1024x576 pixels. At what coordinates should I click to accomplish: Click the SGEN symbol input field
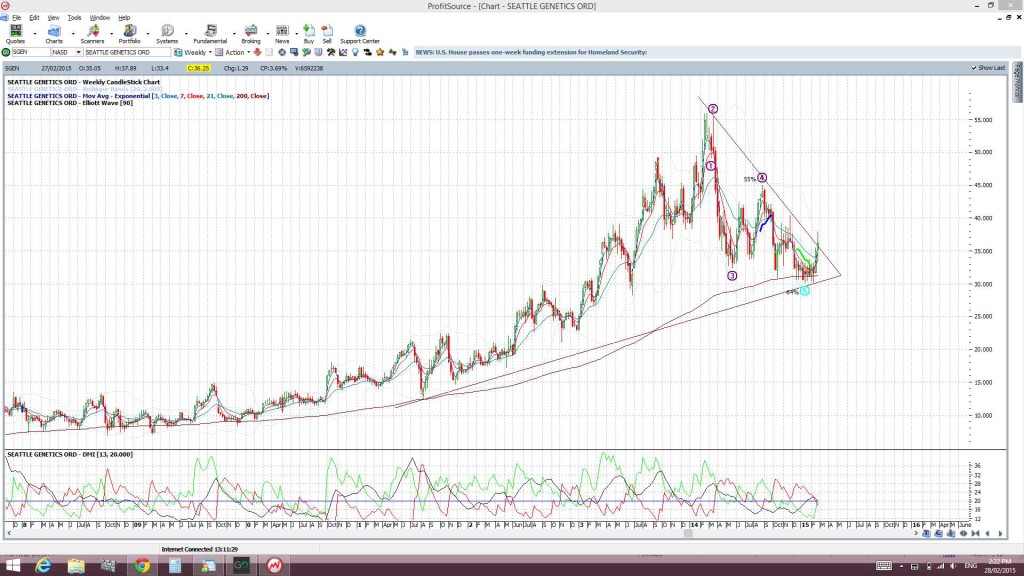pyautogui.click(x=31, y=52)
